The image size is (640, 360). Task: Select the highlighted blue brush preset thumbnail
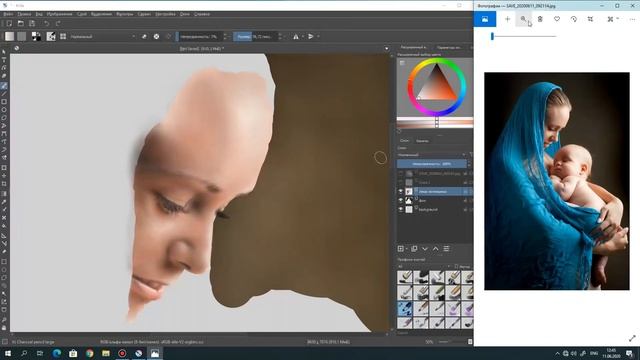click(405, 309)
